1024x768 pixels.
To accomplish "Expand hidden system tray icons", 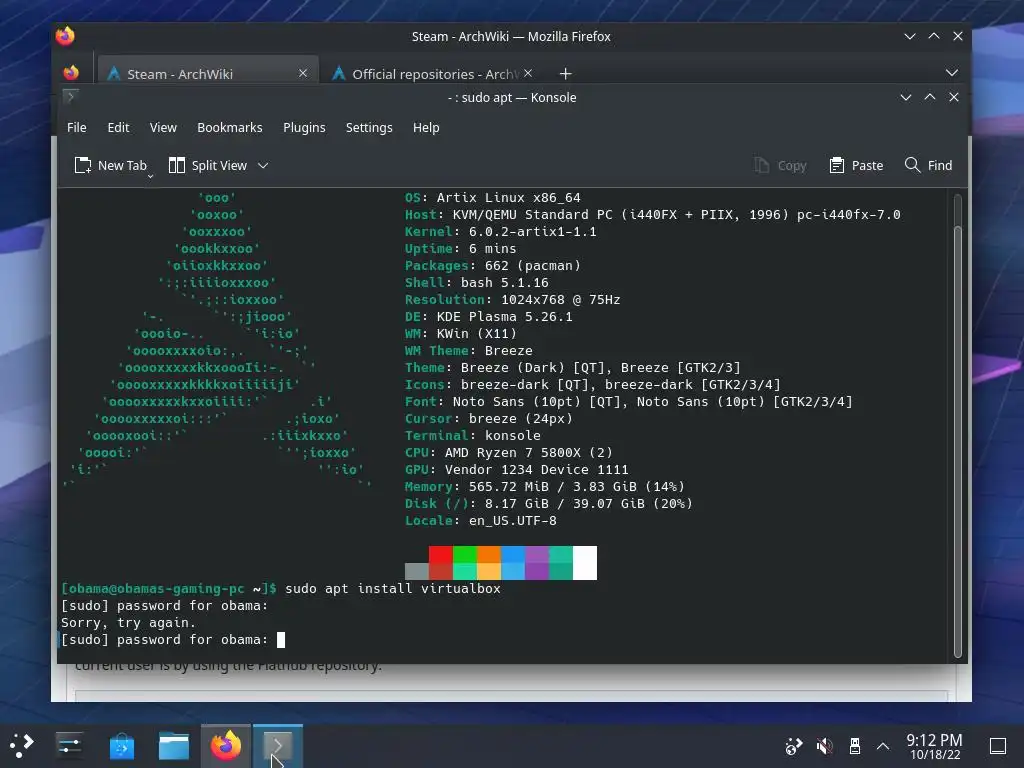I will pyautogui.click(x=883, y=746).
